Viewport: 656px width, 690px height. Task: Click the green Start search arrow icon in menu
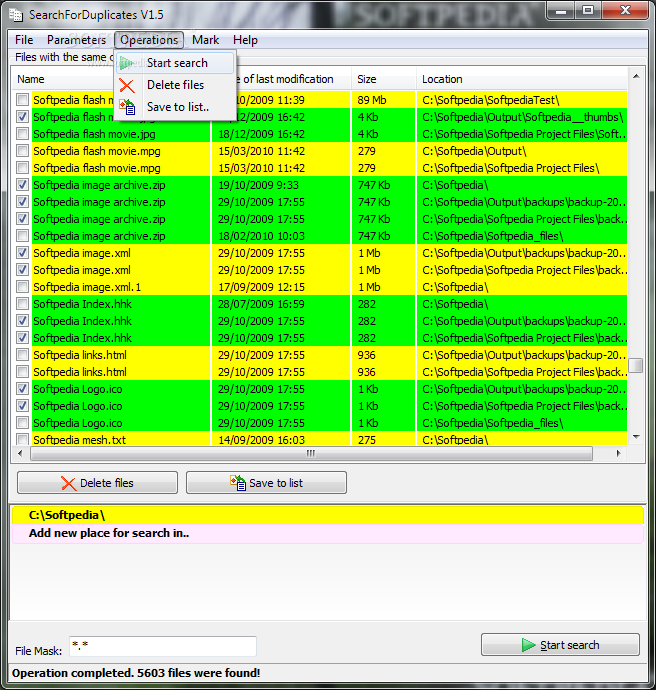tap(126, 63)
